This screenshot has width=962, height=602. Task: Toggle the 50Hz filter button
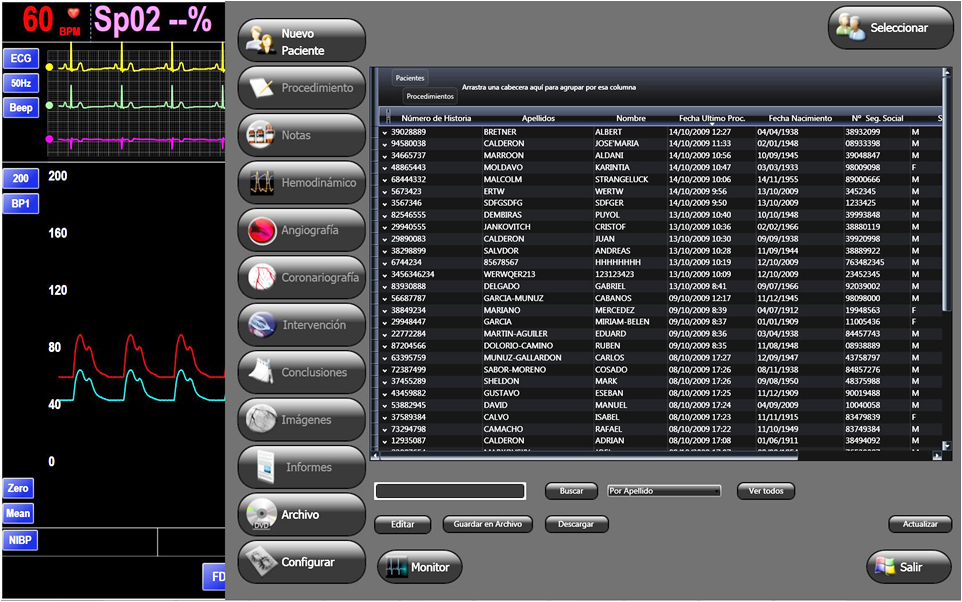tap(20, 84)
